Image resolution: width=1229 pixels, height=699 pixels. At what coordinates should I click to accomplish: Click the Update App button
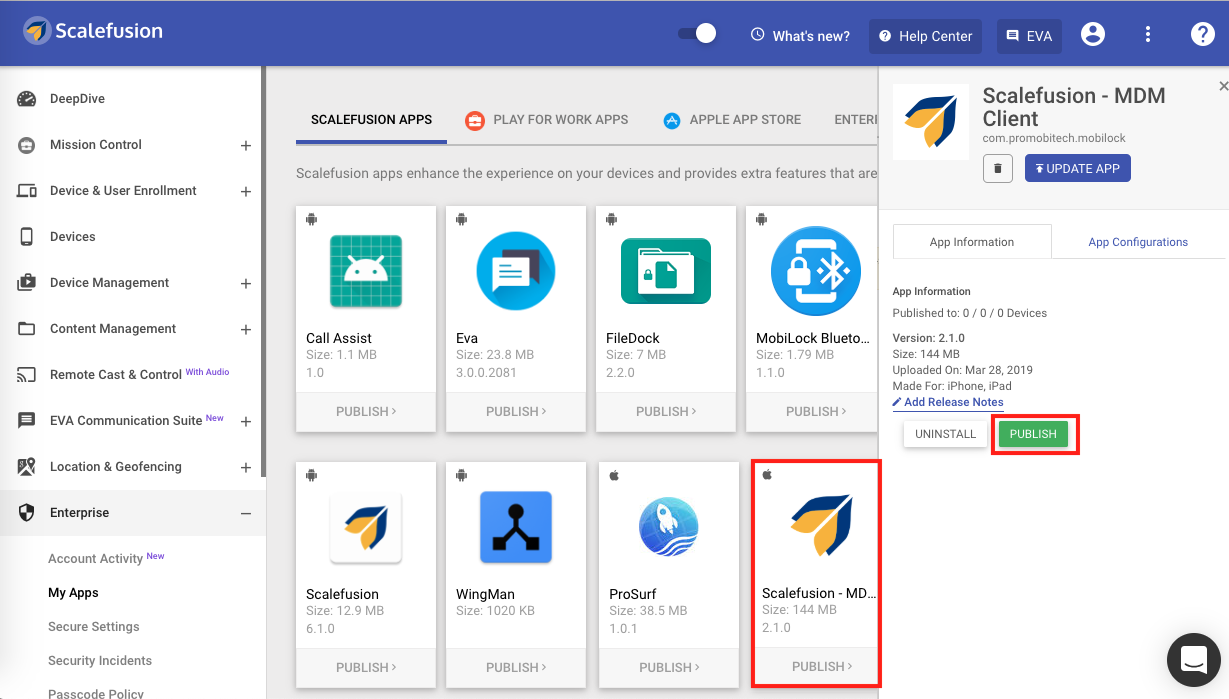[x=1078, y=168]
